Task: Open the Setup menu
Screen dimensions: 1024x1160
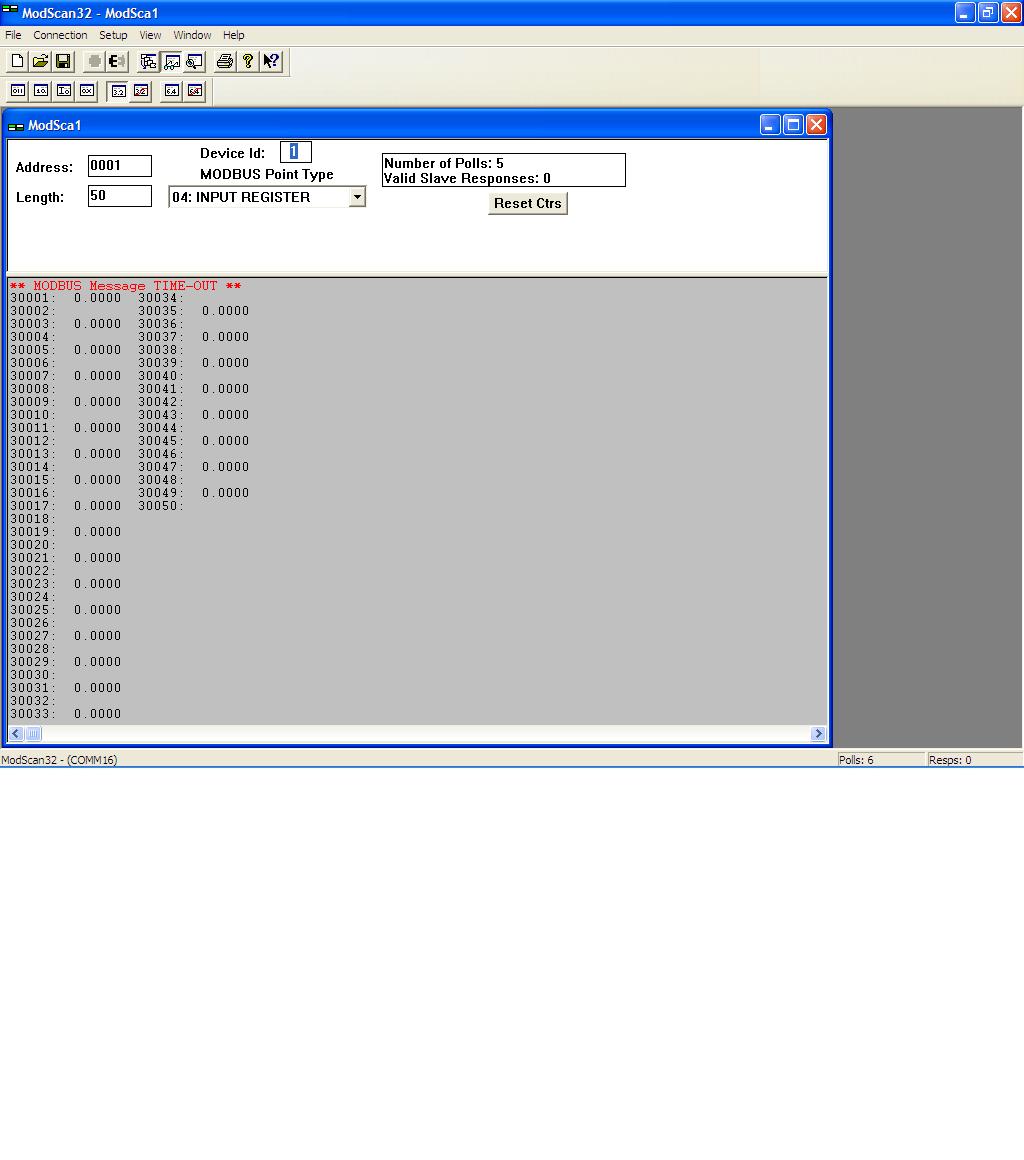Action: 113,35
